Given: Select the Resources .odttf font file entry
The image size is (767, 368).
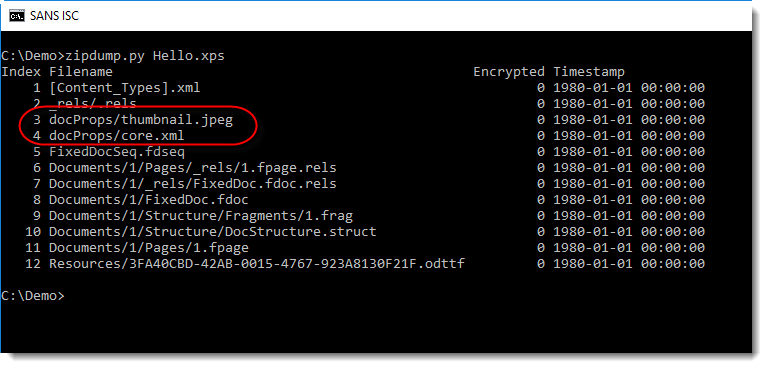Looking at the screenshot, I should click(x=256, y=264).
